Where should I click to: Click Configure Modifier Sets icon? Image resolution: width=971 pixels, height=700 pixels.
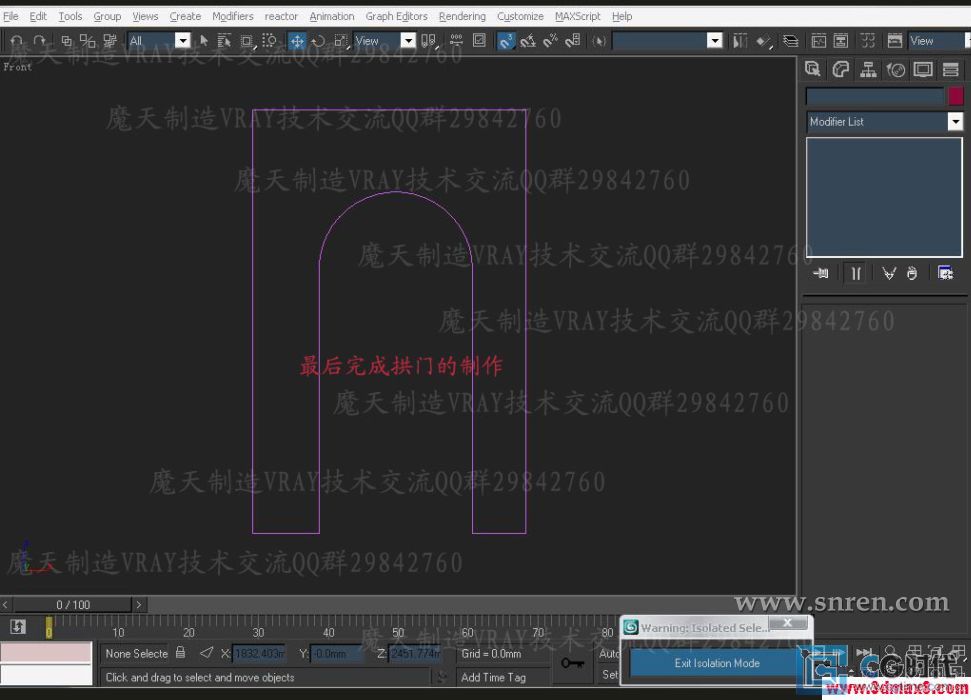coord(945,273)
